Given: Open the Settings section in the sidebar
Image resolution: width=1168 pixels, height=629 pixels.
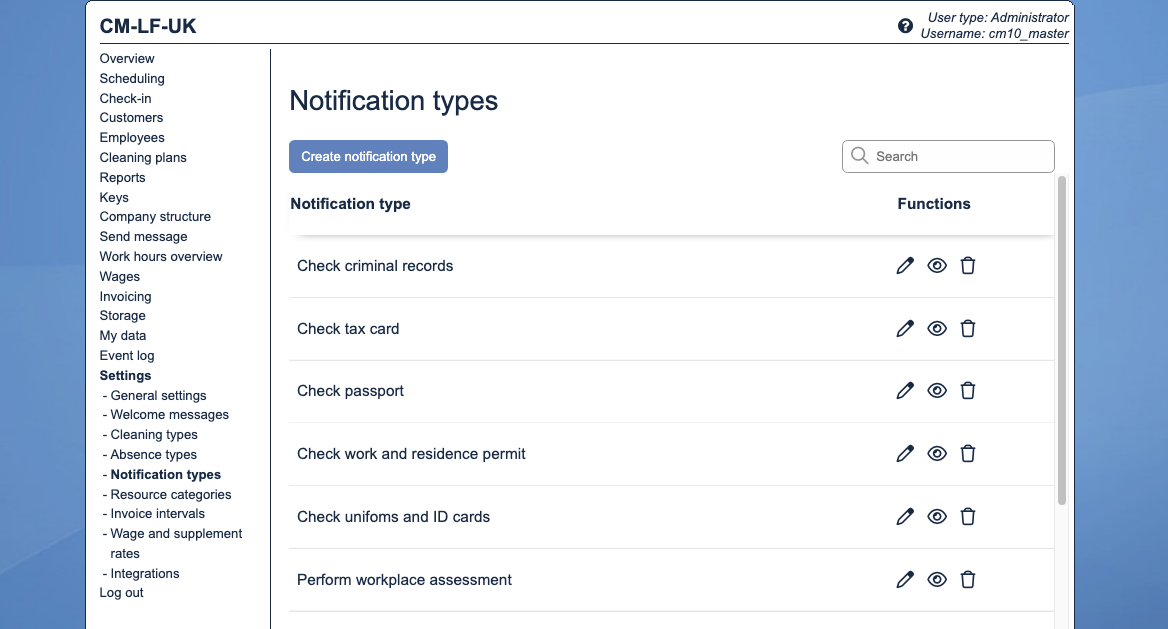Looking at the screenshot, I should pos(125,375).
